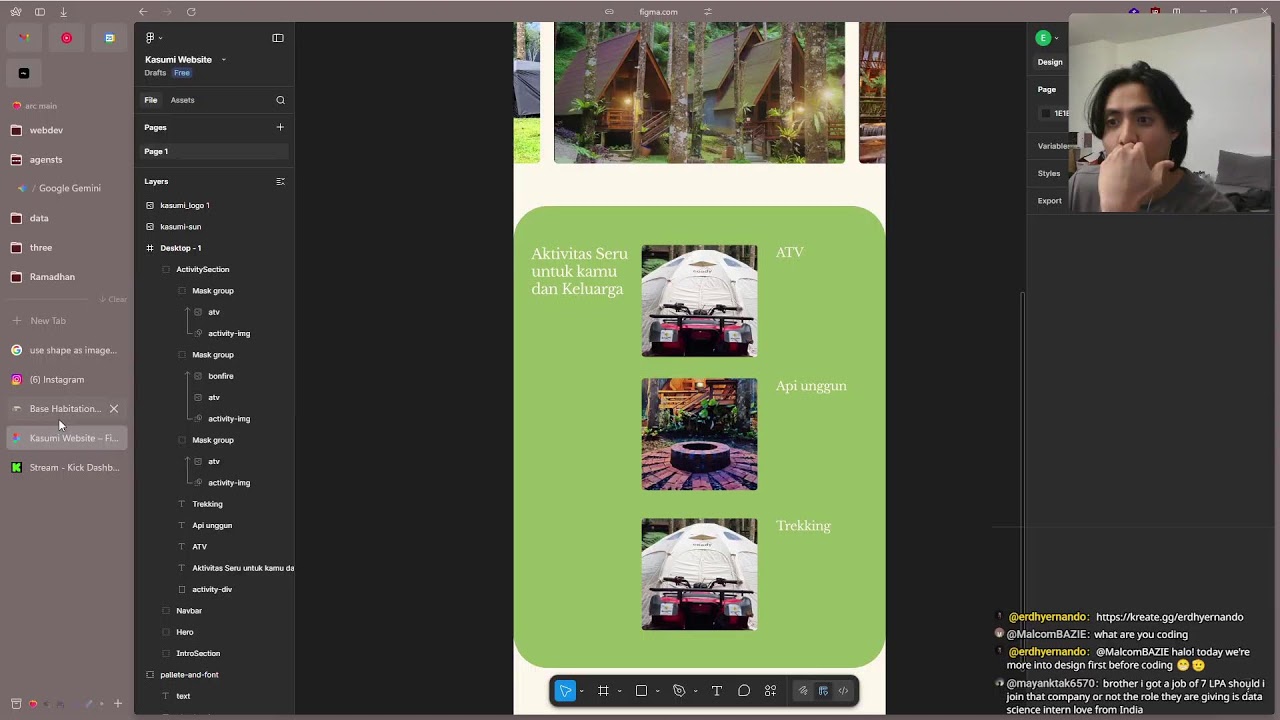Go back in Arc browser
Screen dimensions: 1280x720
click(x=143, y=12)
